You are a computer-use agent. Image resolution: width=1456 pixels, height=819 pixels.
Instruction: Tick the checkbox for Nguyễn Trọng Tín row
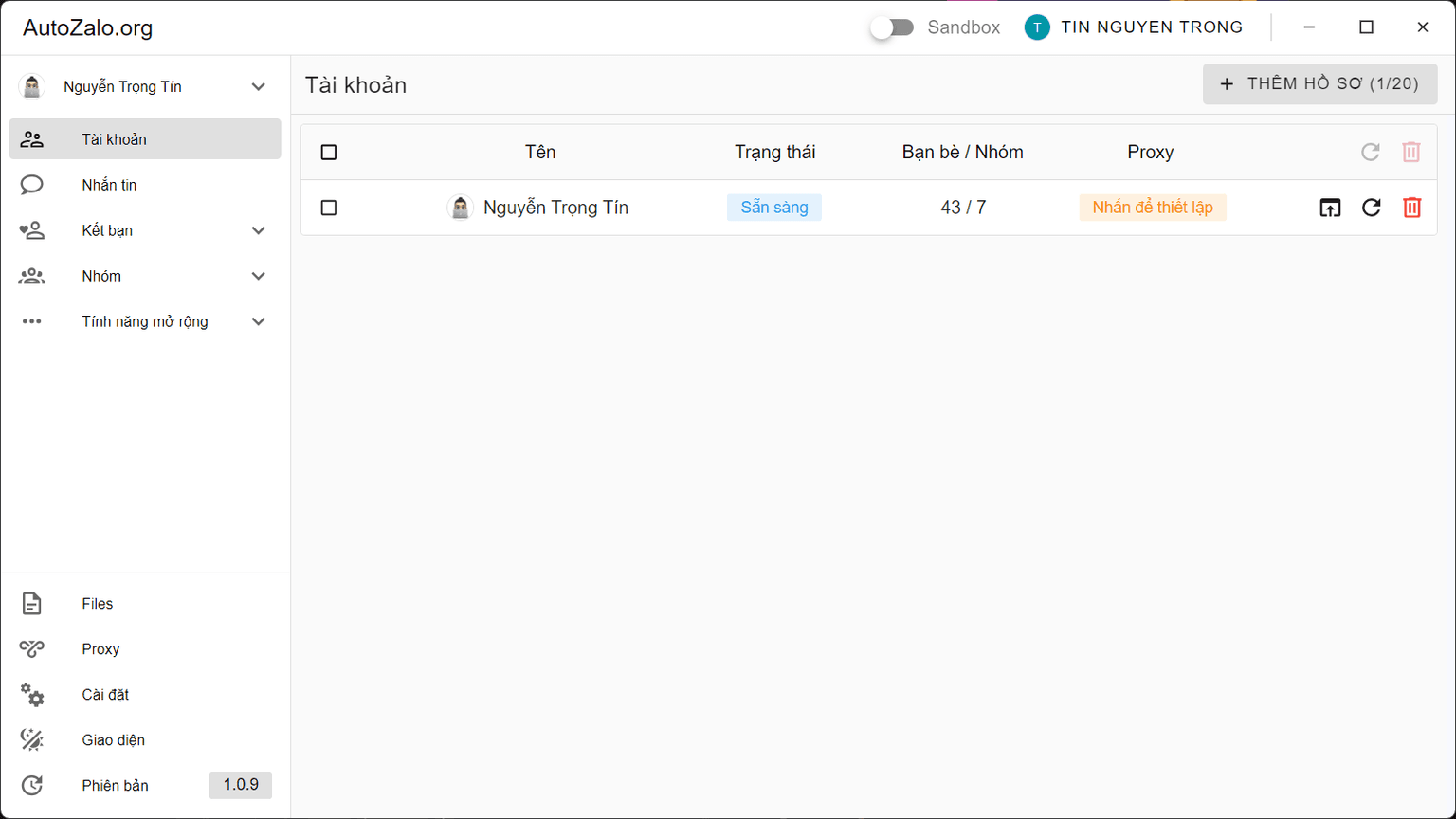click(329, 208)
